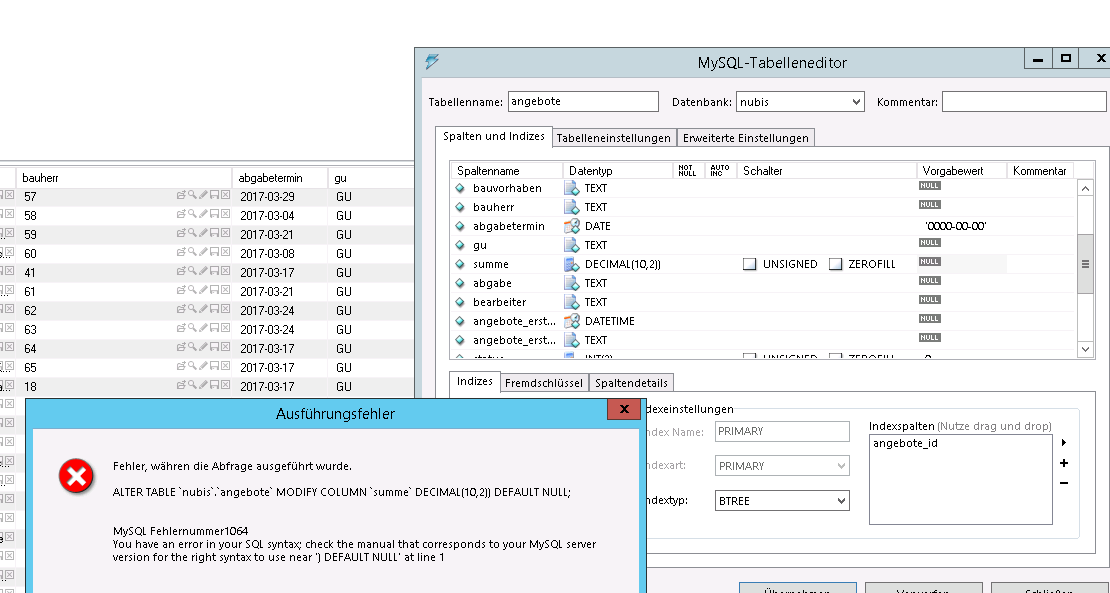Click scroll-down arrow of the column list

click(x=1085, y=349)
